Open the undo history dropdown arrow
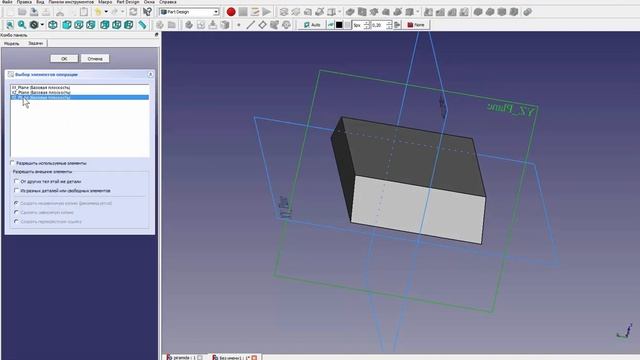640x360 pixels. (x=106, y=12)
